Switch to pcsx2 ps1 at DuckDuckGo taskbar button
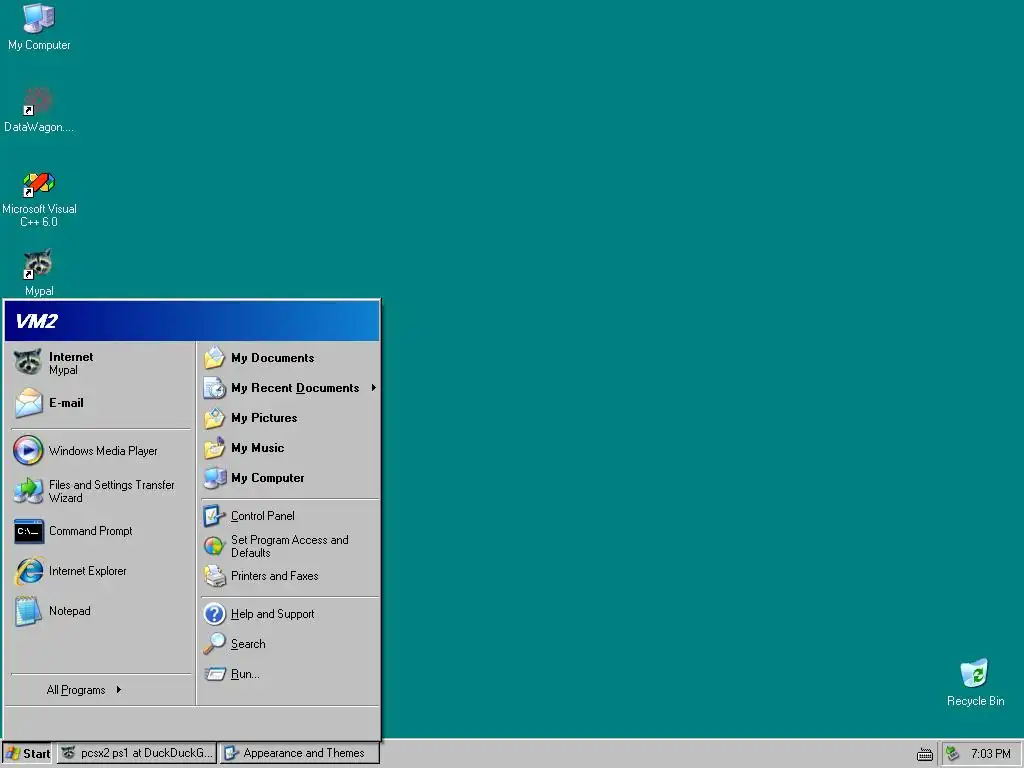The width and height of the screenshot is (1024, 768). click(137, 754)
